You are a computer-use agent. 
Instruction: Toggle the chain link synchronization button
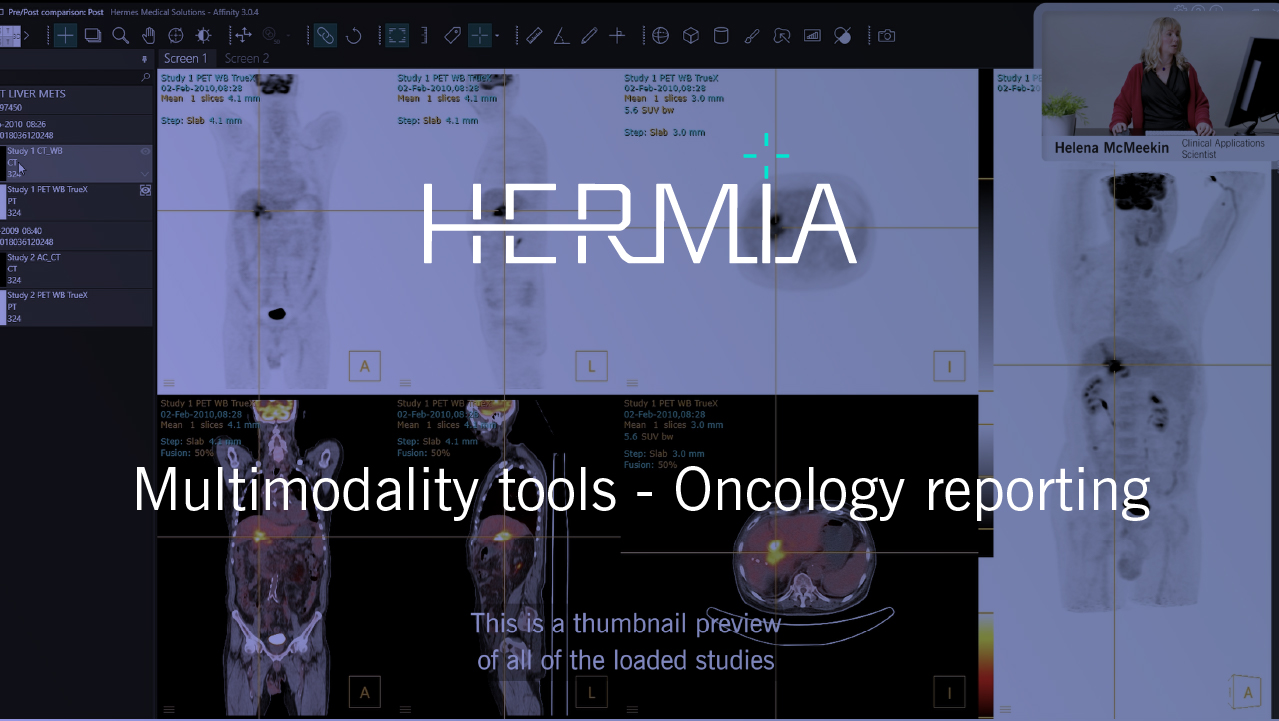325,36
